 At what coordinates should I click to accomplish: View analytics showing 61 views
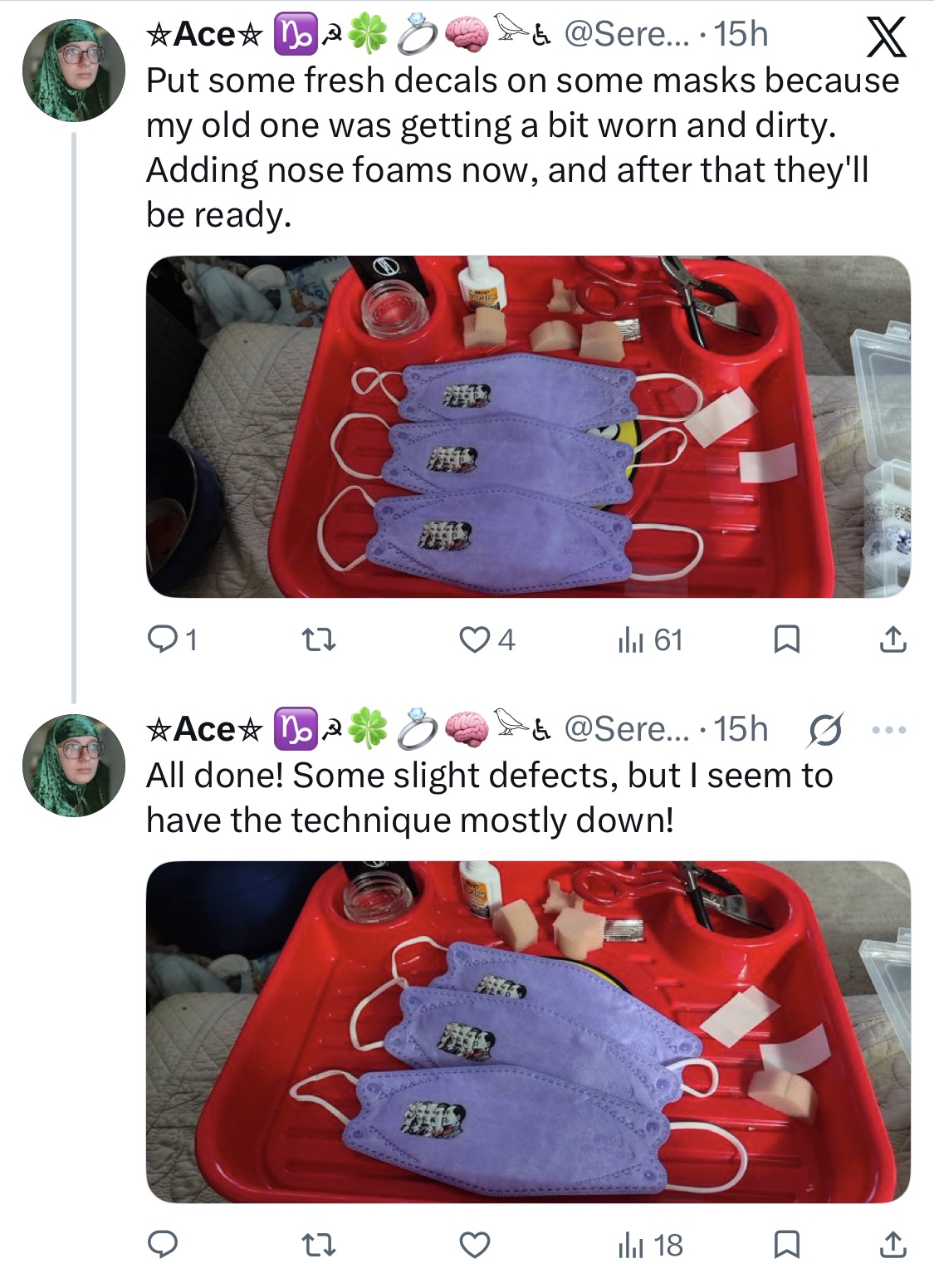pos(650,639)
